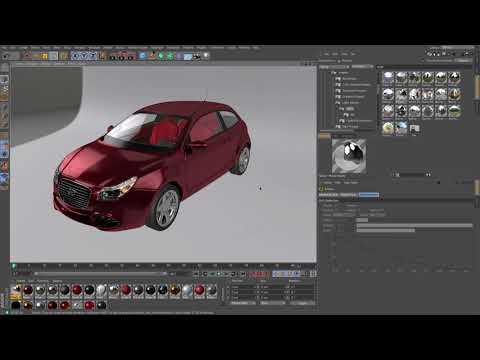Click the large HDRI preview image
The image size is (480, 360).
(x=349, y=156)
